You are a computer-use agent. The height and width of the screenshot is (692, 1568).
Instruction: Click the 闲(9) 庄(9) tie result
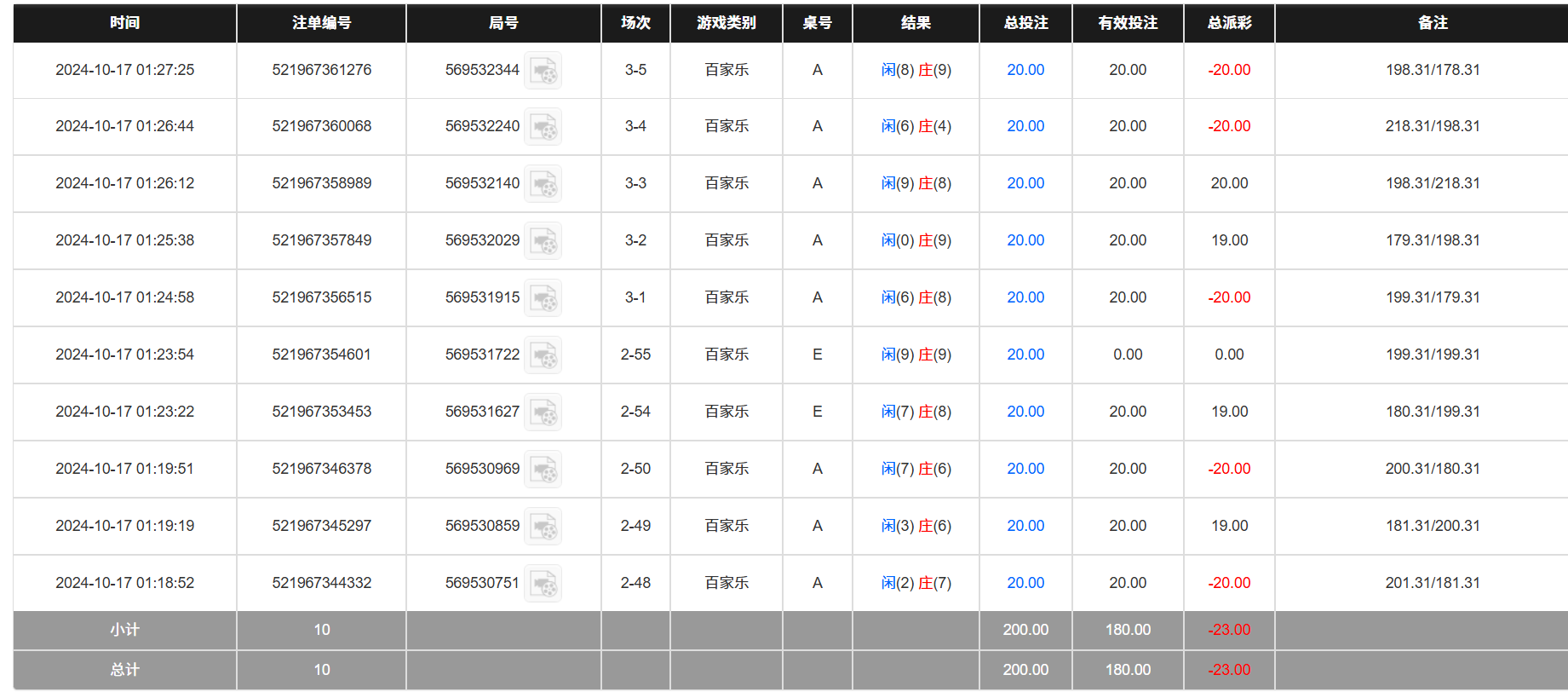tap(916, 355)
